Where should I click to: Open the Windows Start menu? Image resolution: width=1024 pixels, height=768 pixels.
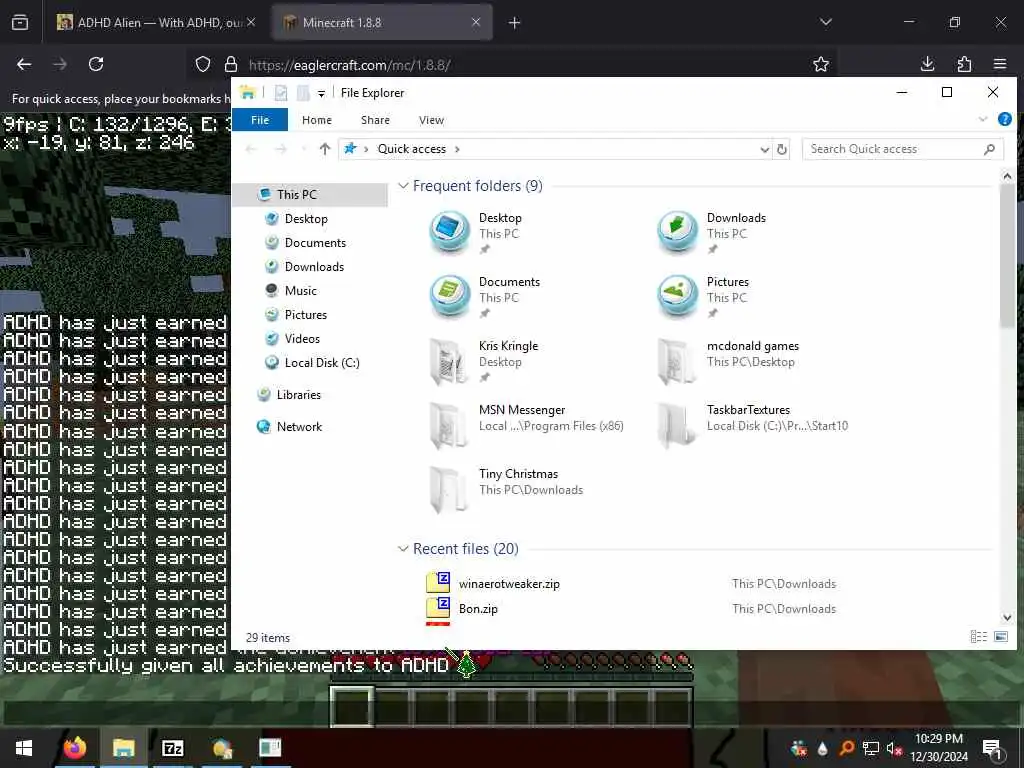[x=24, y=748]
